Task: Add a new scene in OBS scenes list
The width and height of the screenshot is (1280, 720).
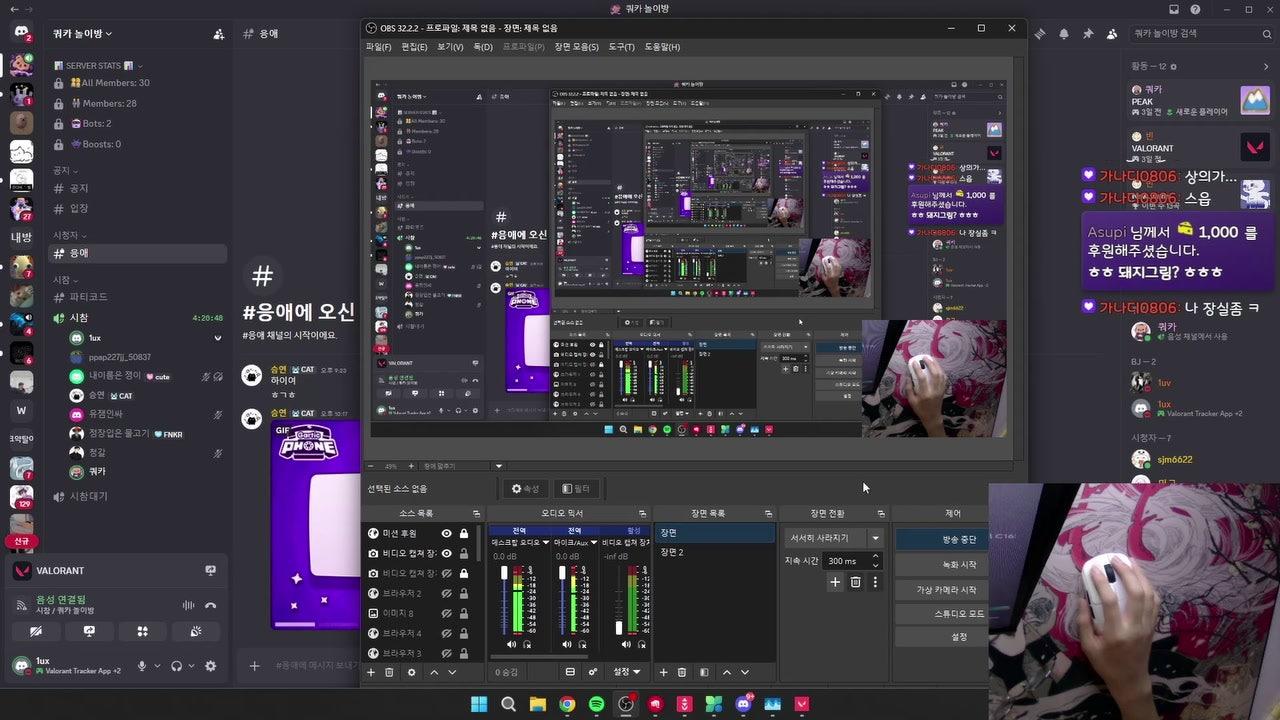Action: pyautogui.click(x=664, y=672)
